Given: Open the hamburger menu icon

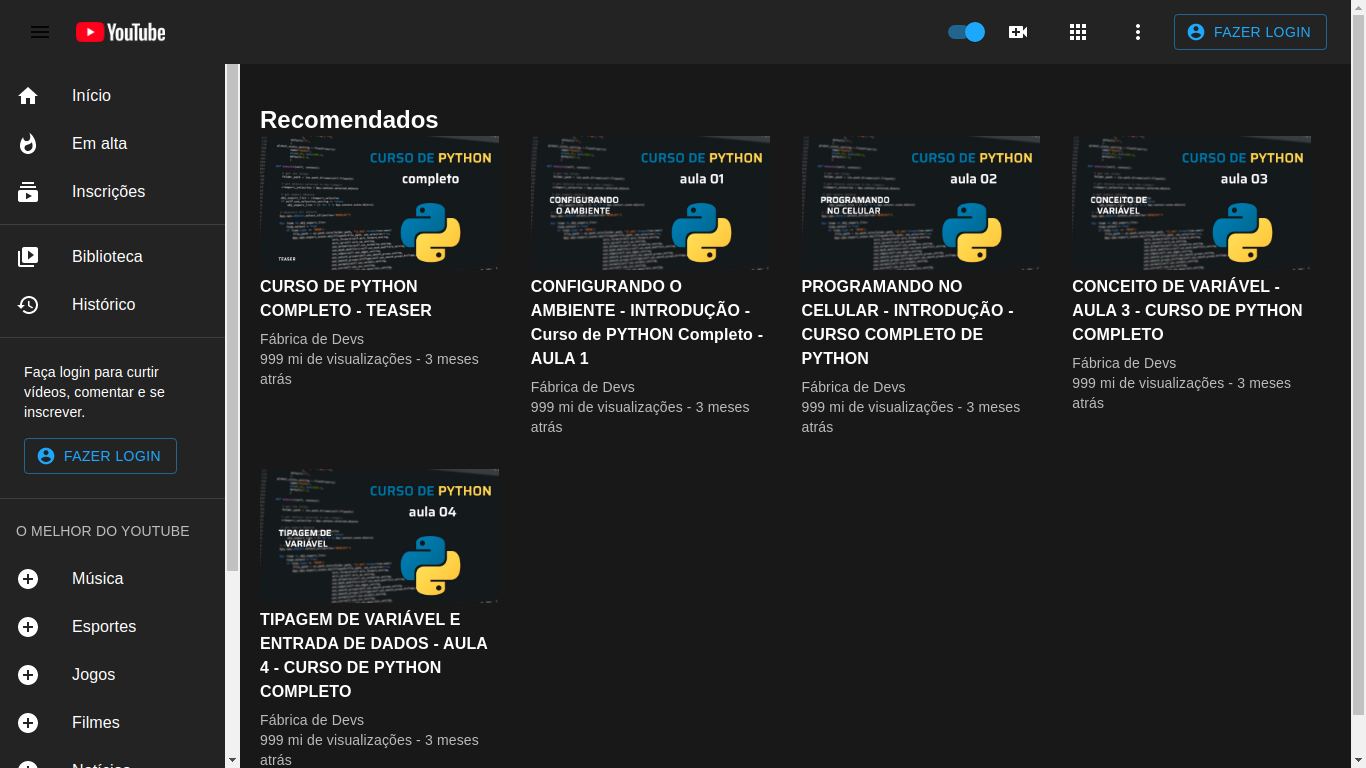Looking at the screenshot, I should (x=40, y=32).
